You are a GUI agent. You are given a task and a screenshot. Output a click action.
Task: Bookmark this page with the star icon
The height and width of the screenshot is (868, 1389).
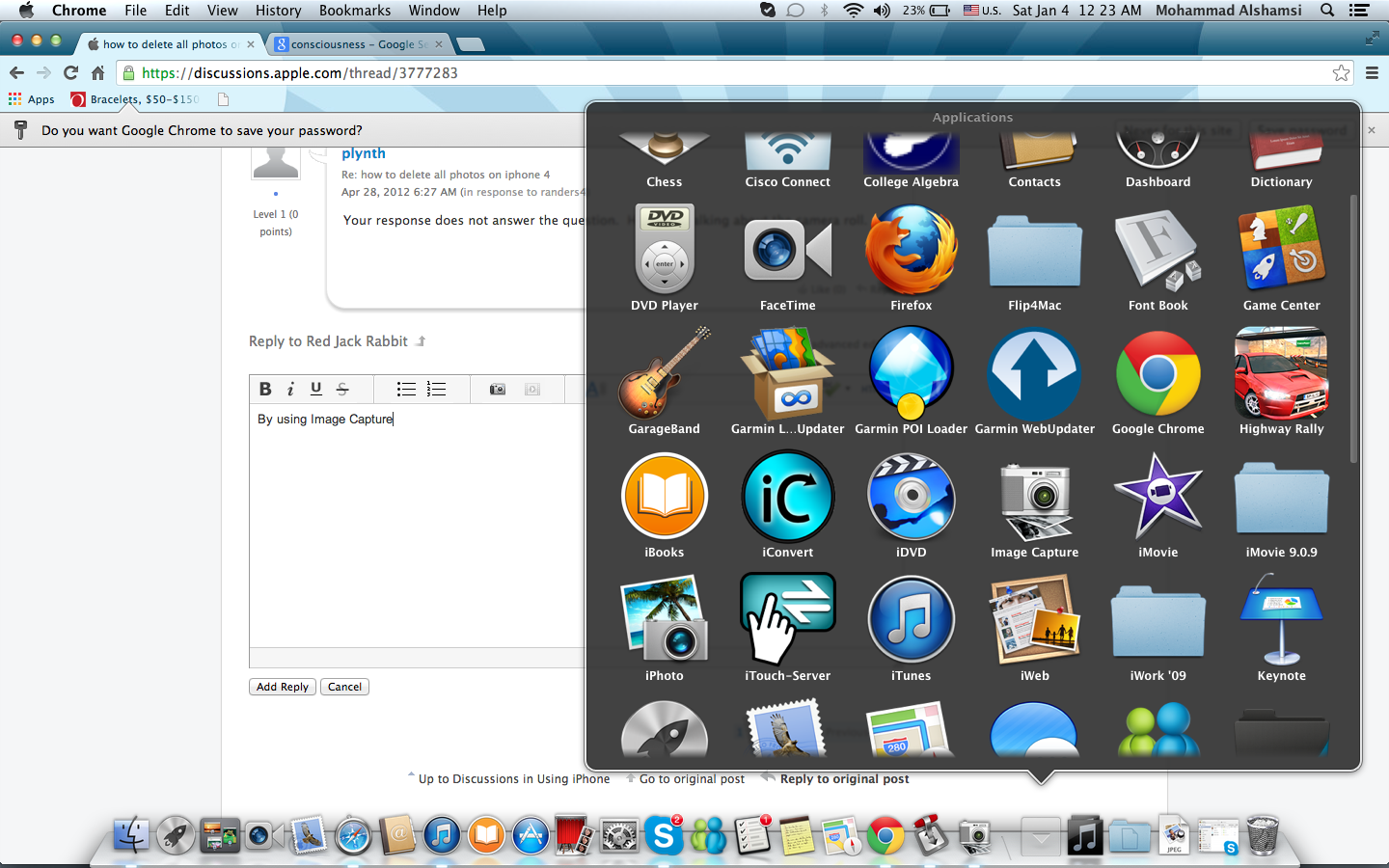click(1341, 73)
